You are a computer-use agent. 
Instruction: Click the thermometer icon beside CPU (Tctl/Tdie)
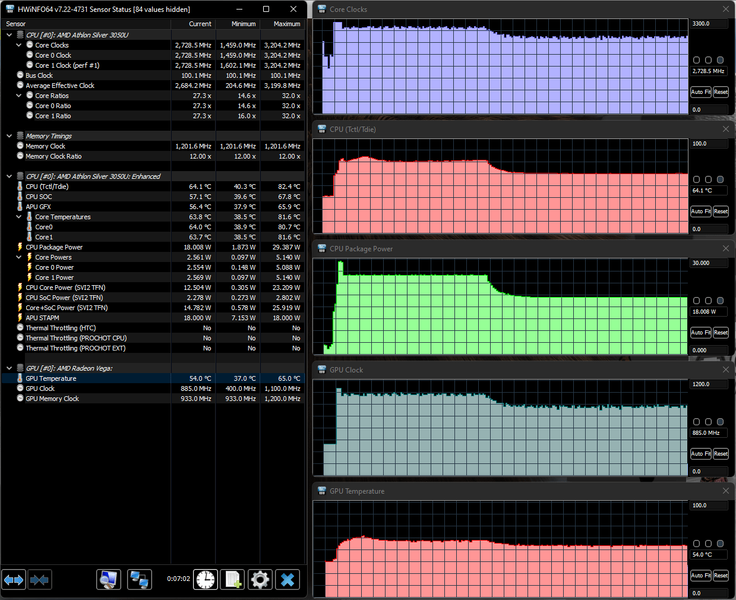20,186
